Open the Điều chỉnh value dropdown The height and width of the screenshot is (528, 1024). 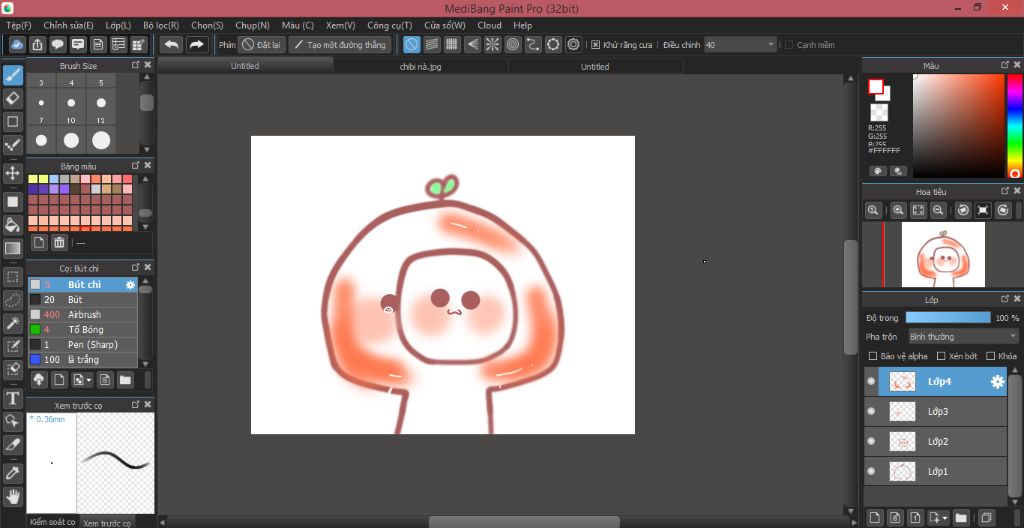click(740, 45)
